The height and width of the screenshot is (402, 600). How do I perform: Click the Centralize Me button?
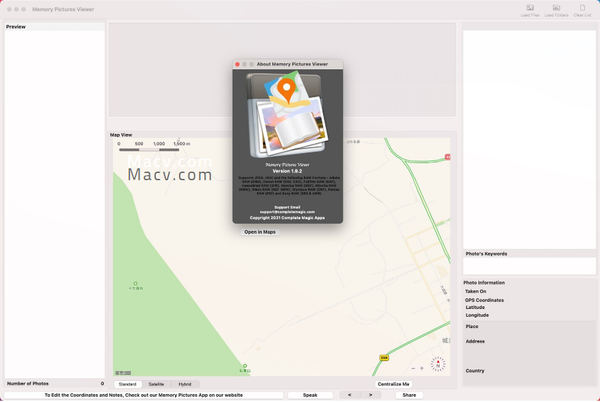[393, 384]
